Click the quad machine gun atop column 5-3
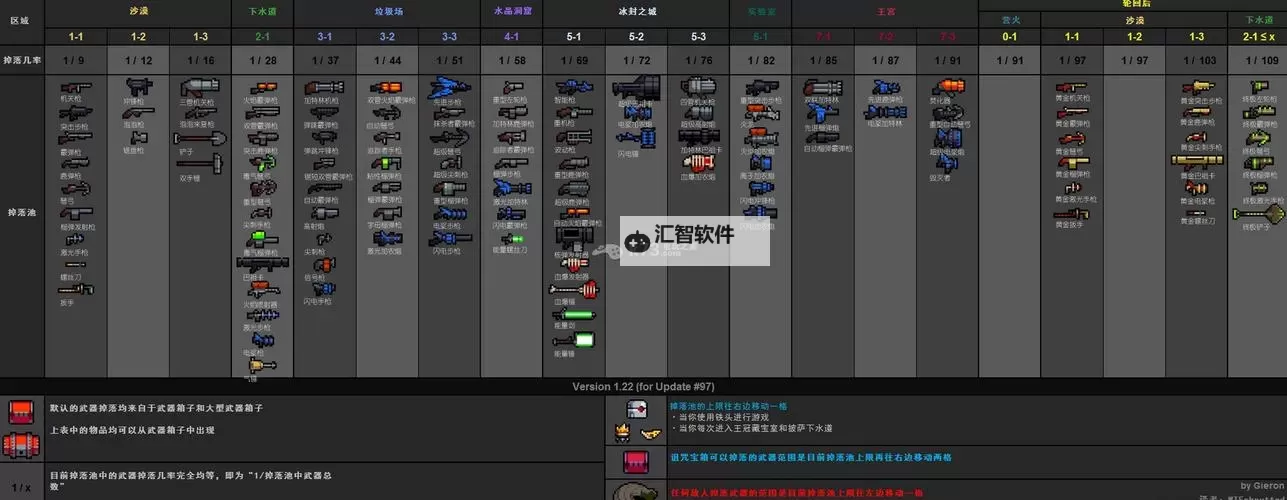 click(x=698, y=88)
